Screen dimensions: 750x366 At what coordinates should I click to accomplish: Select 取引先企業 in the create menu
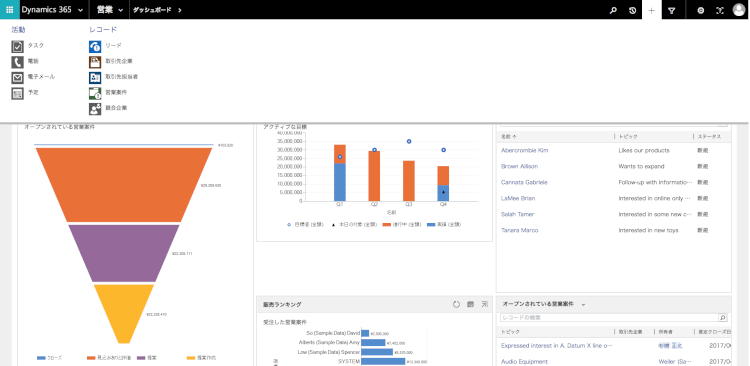coord(119,61)
